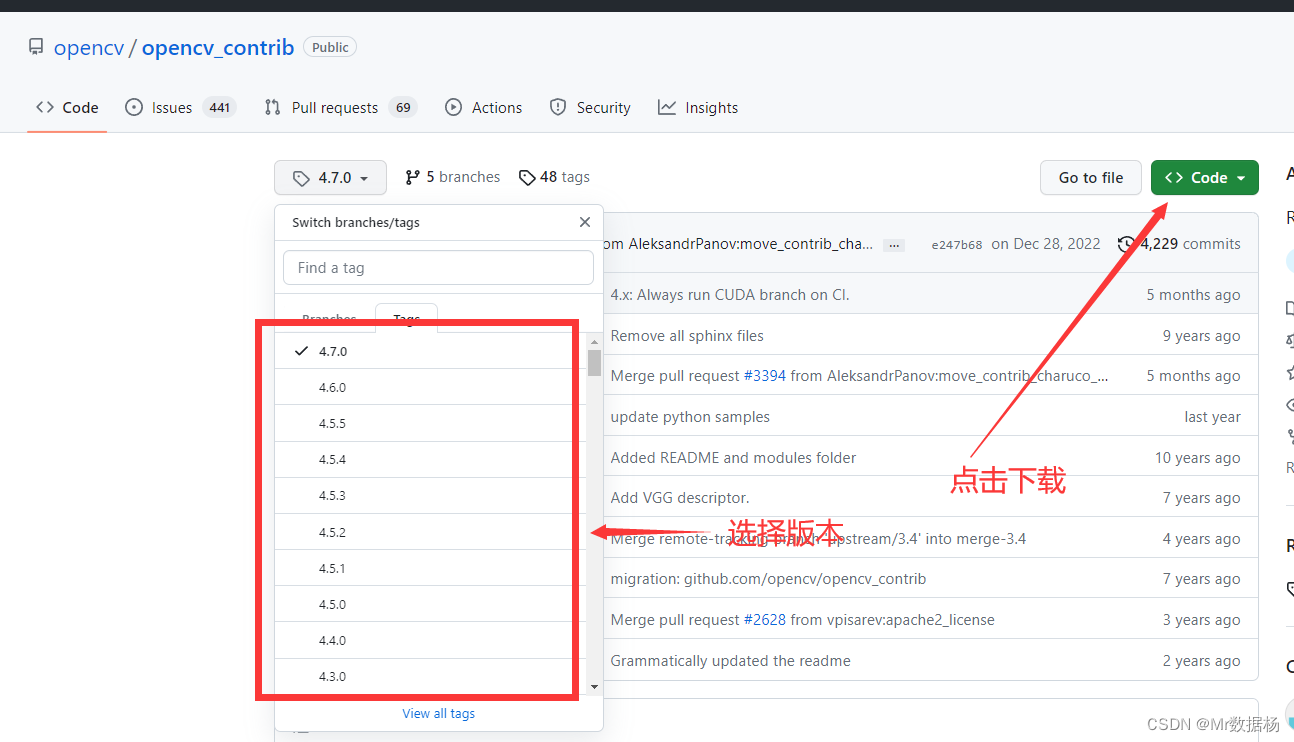Select version 4.6.0 from the tags list
This screenshot has height=742, width=1294.
pyautogui.click(x=330, y=387)
